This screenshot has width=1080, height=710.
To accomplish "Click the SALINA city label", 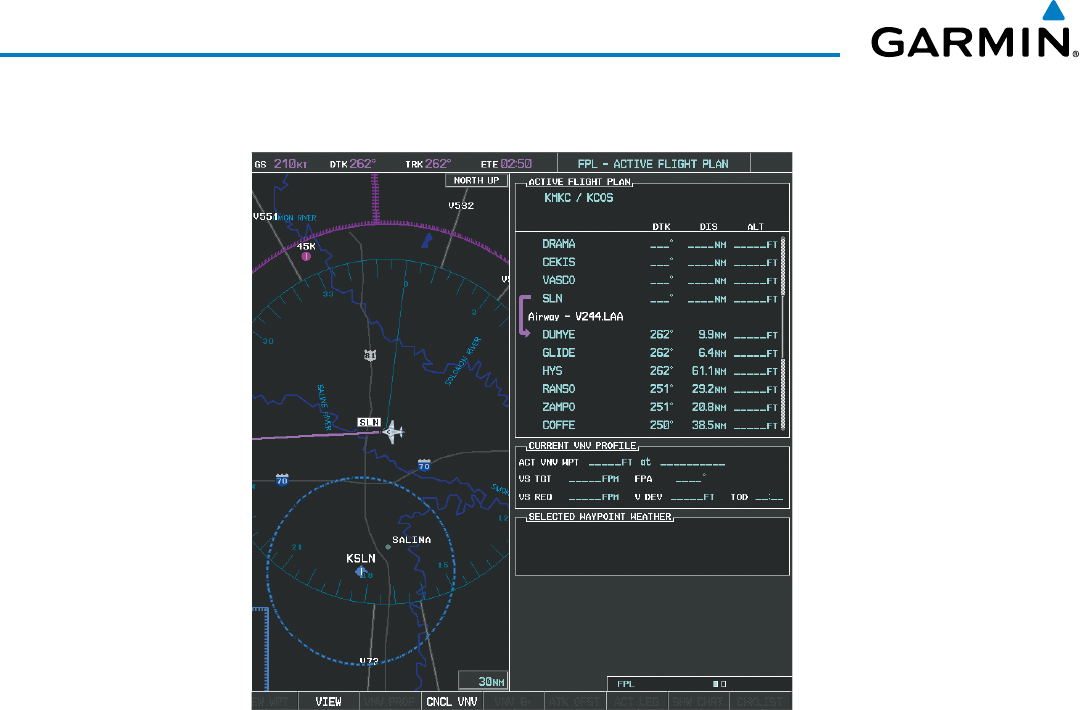I will coord(412,540).
